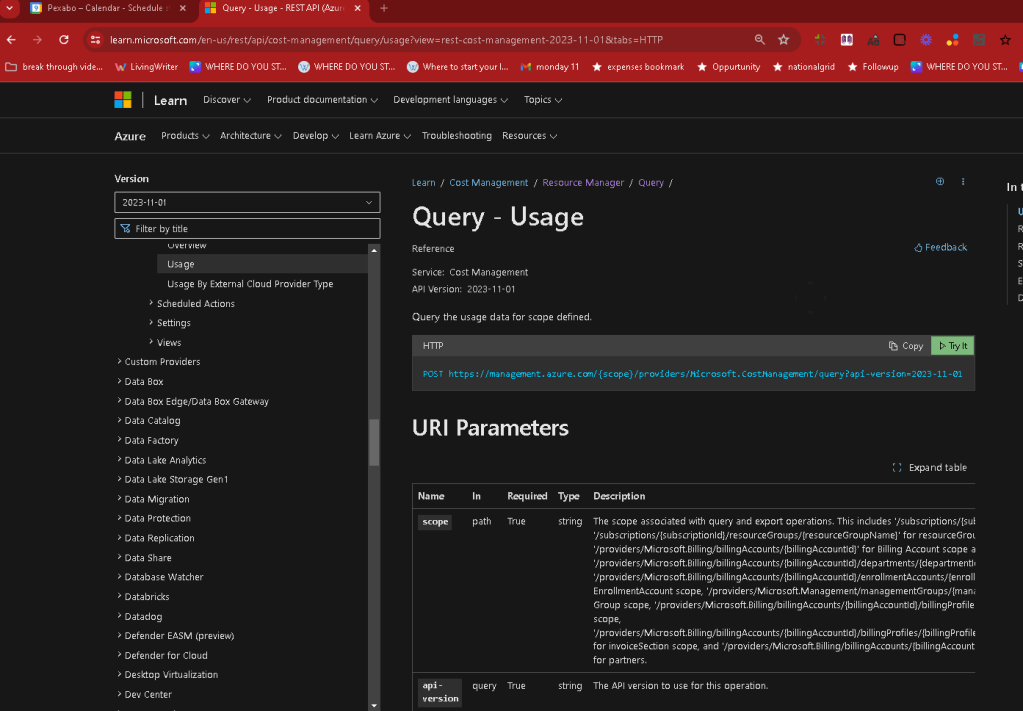Image resolution: width=1023 pixels, height=711 pixels.
Task: Click the 'scope' parameter name cell
Action: [x=435, y=522]
